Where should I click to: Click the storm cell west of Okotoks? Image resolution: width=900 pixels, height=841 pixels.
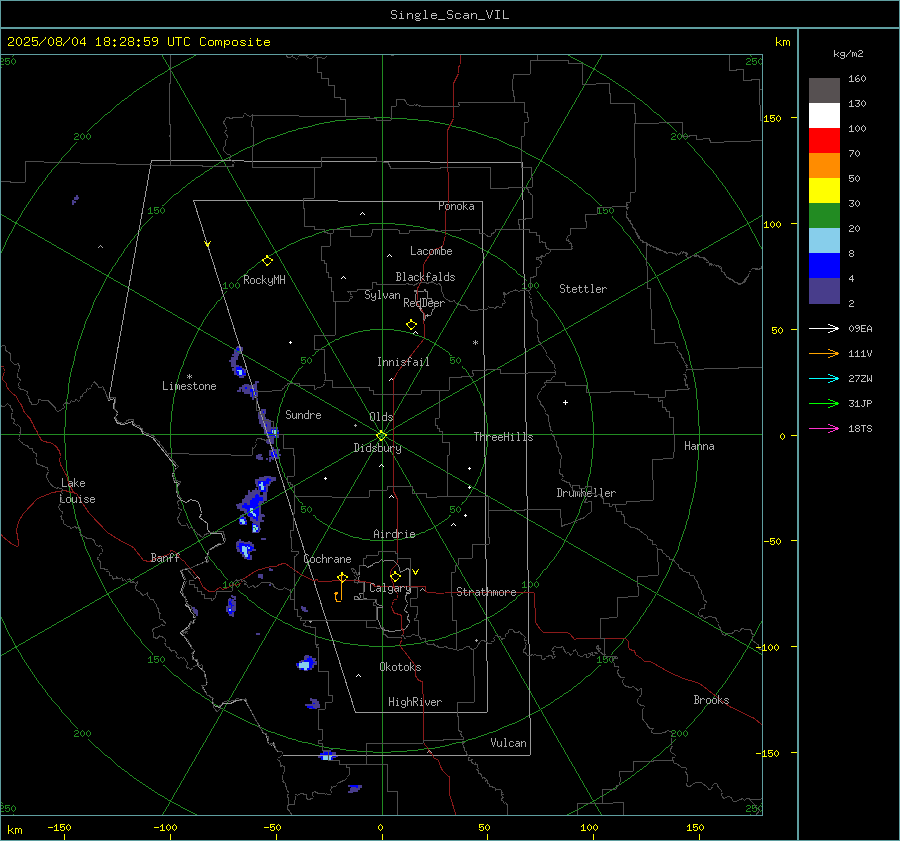point(307,663)
